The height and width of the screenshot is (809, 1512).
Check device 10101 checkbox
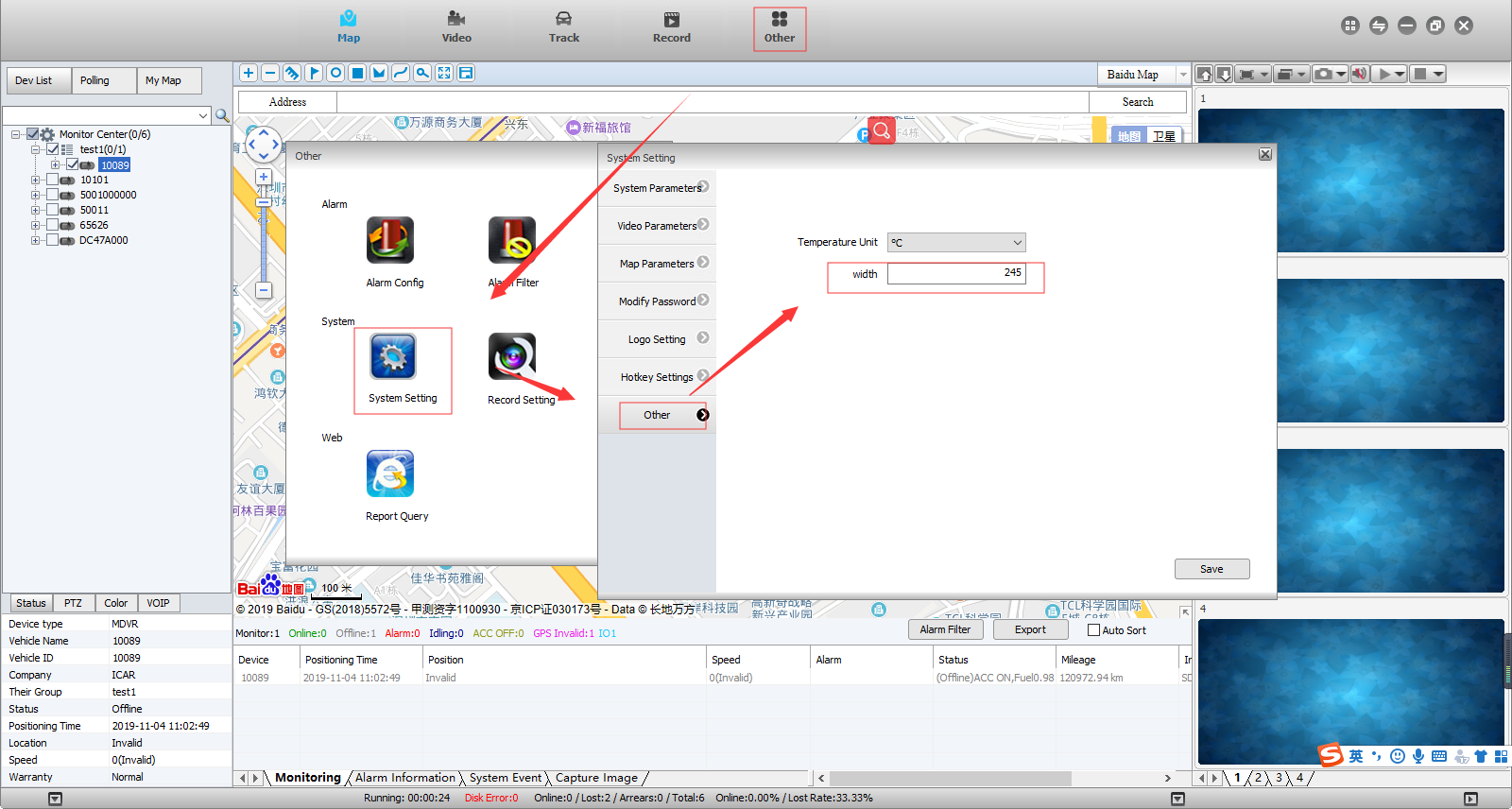tap(53, 180)
